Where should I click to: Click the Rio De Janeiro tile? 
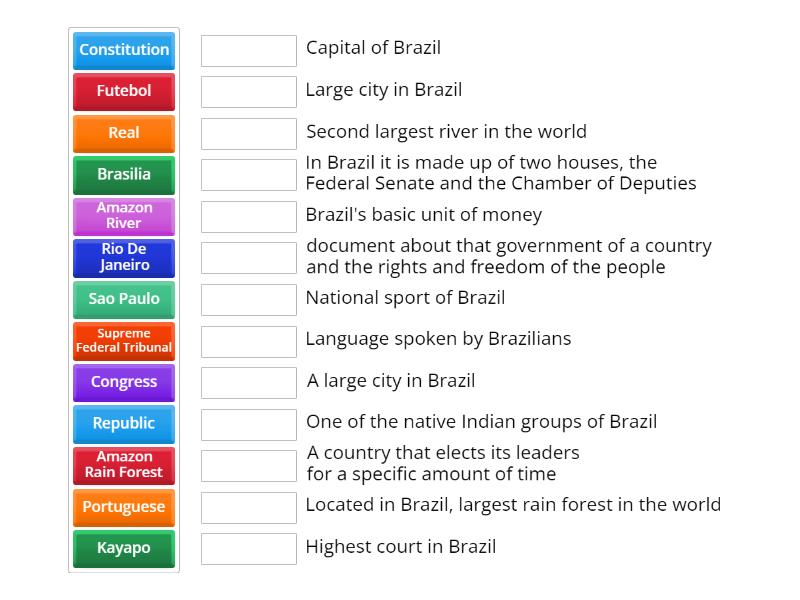[x=123, y=257]
